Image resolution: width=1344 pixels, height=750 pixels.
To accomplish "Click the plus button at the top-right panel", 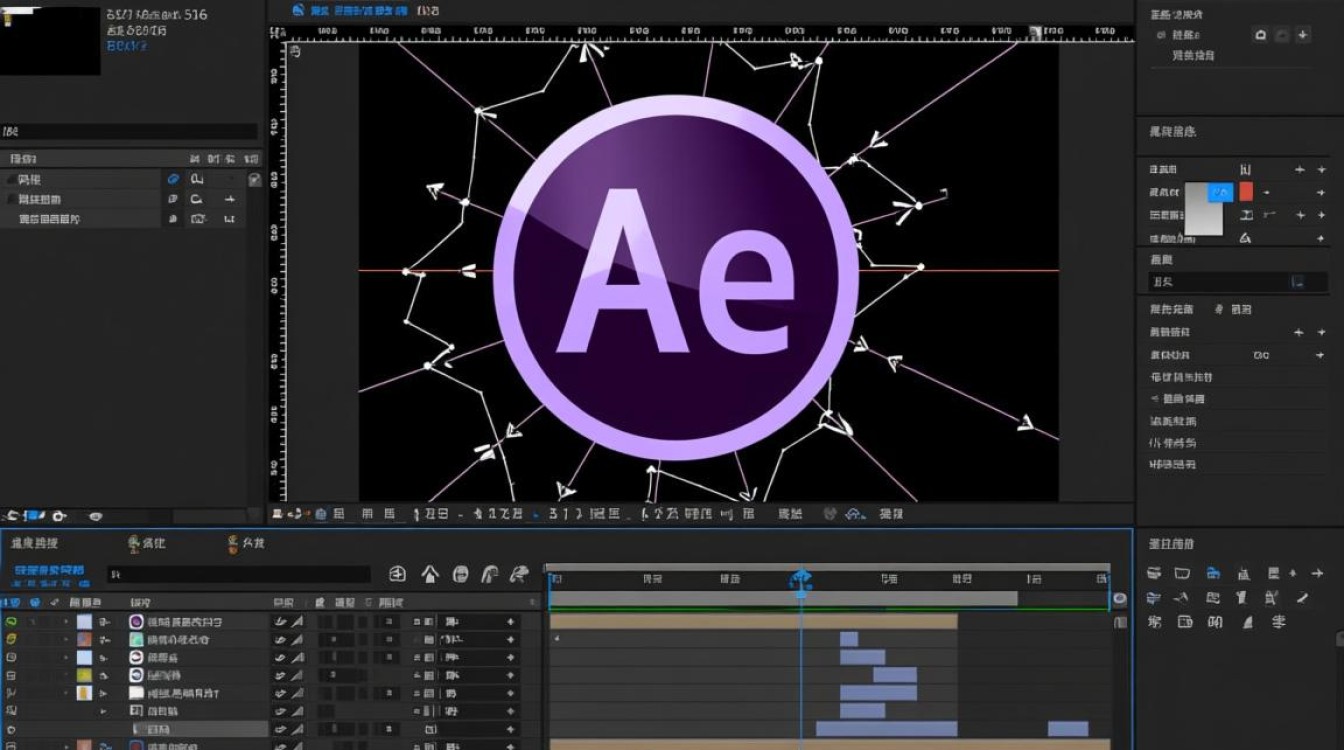I will (x=1302, y=35).
